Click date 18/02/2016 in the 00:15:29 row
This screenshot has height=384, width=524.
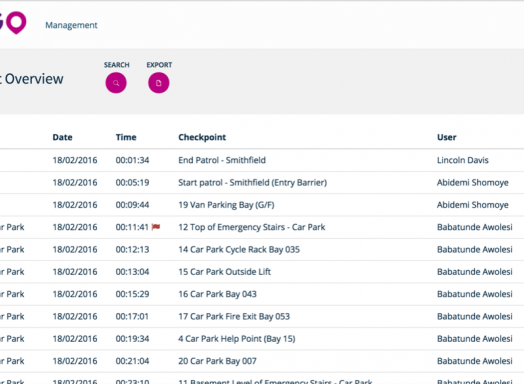75,294
